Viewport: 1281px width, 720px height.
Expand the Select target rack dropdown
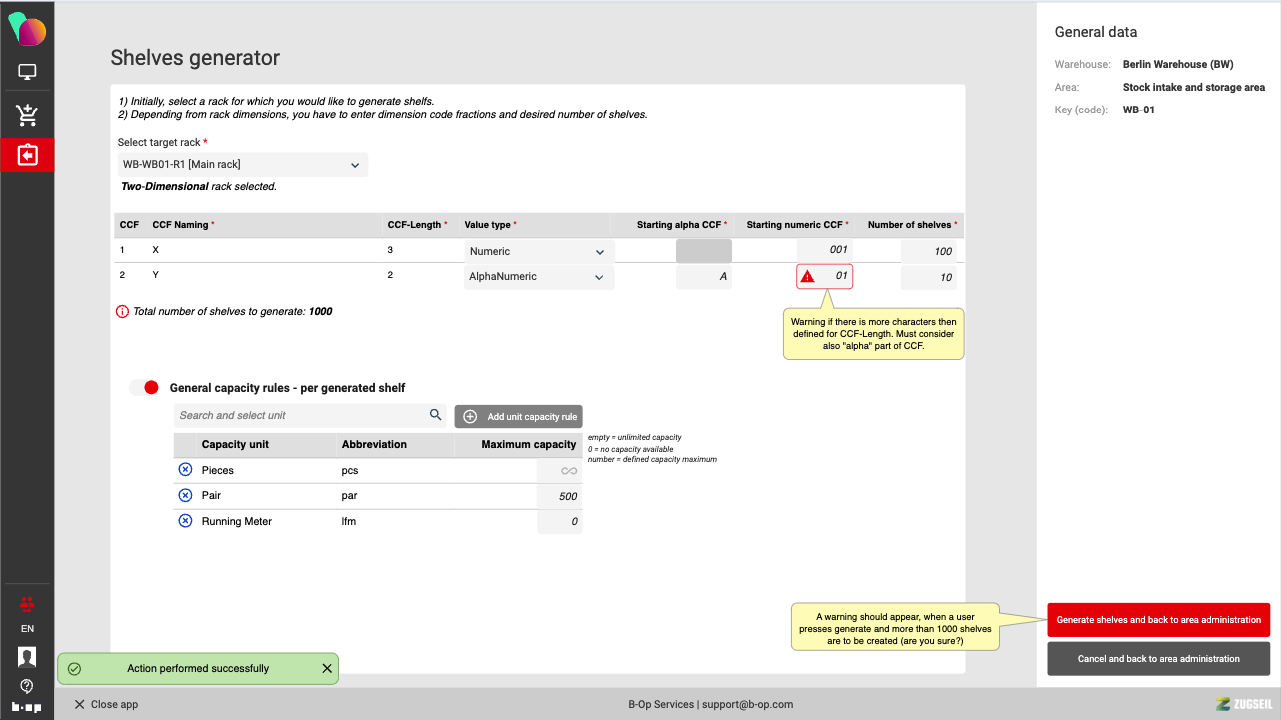242,165
